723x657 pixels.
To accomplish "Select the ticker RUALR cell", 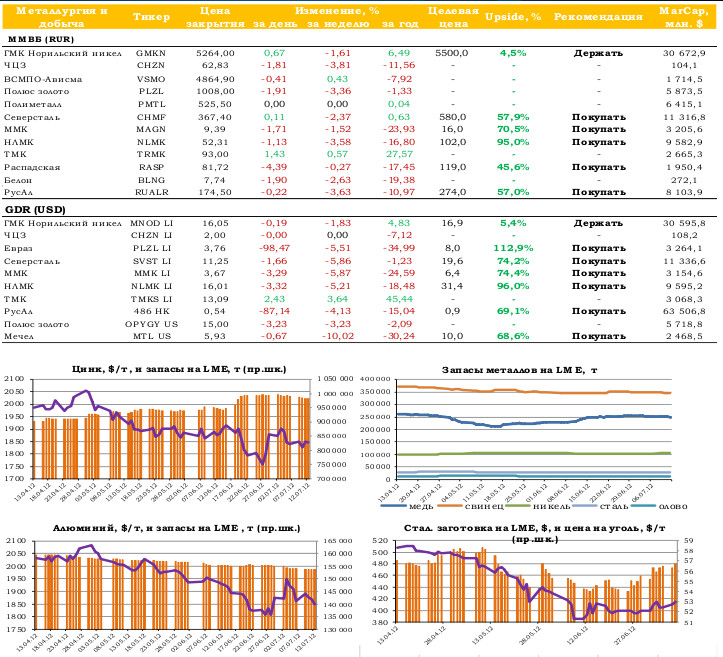I will pyautogui.click(x=152, y=192).
